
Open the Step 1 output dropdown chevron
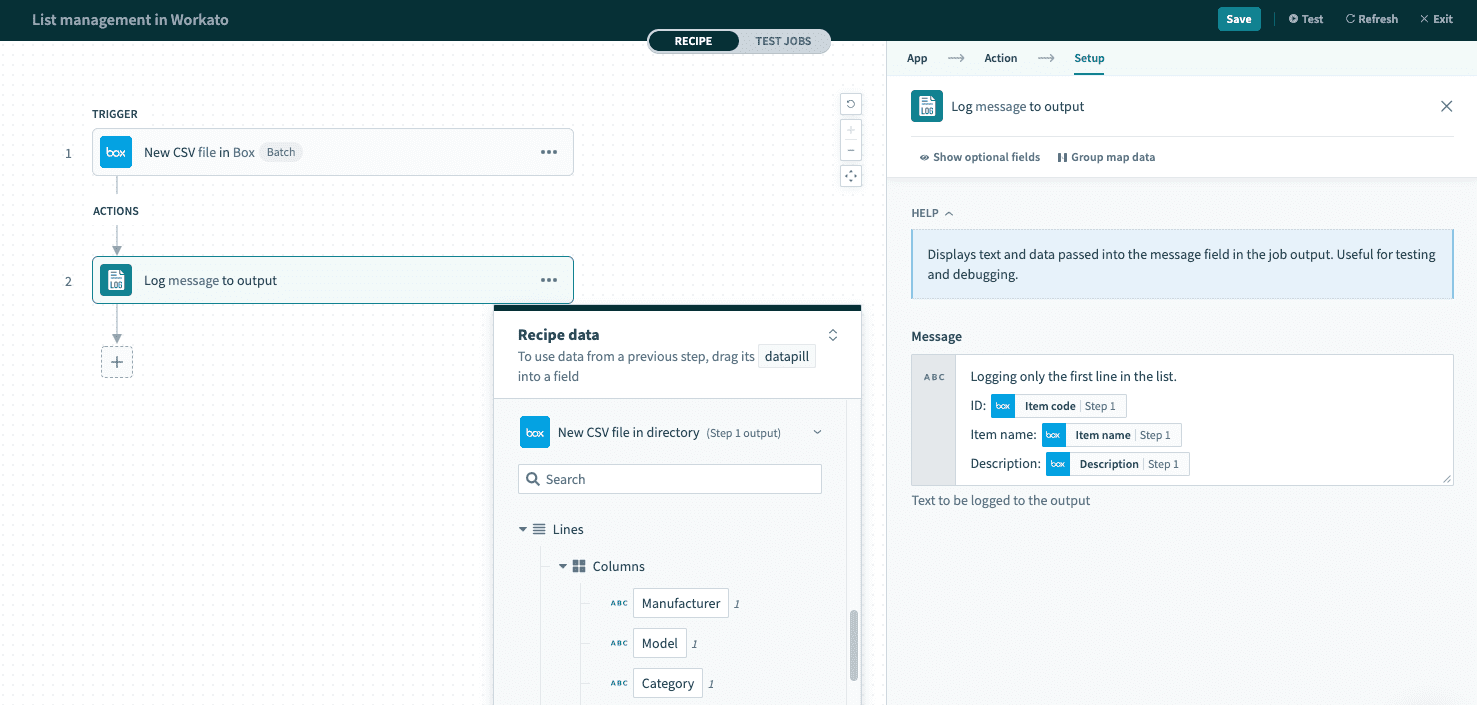click(x=816, y=431)
